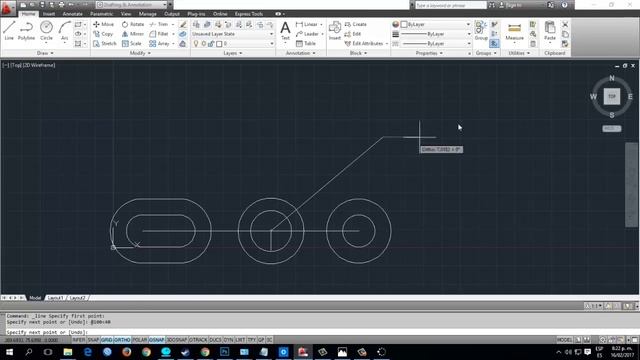Expand the Draw panel
This screenshot has height=360, width=640.
tap(45, 53)
